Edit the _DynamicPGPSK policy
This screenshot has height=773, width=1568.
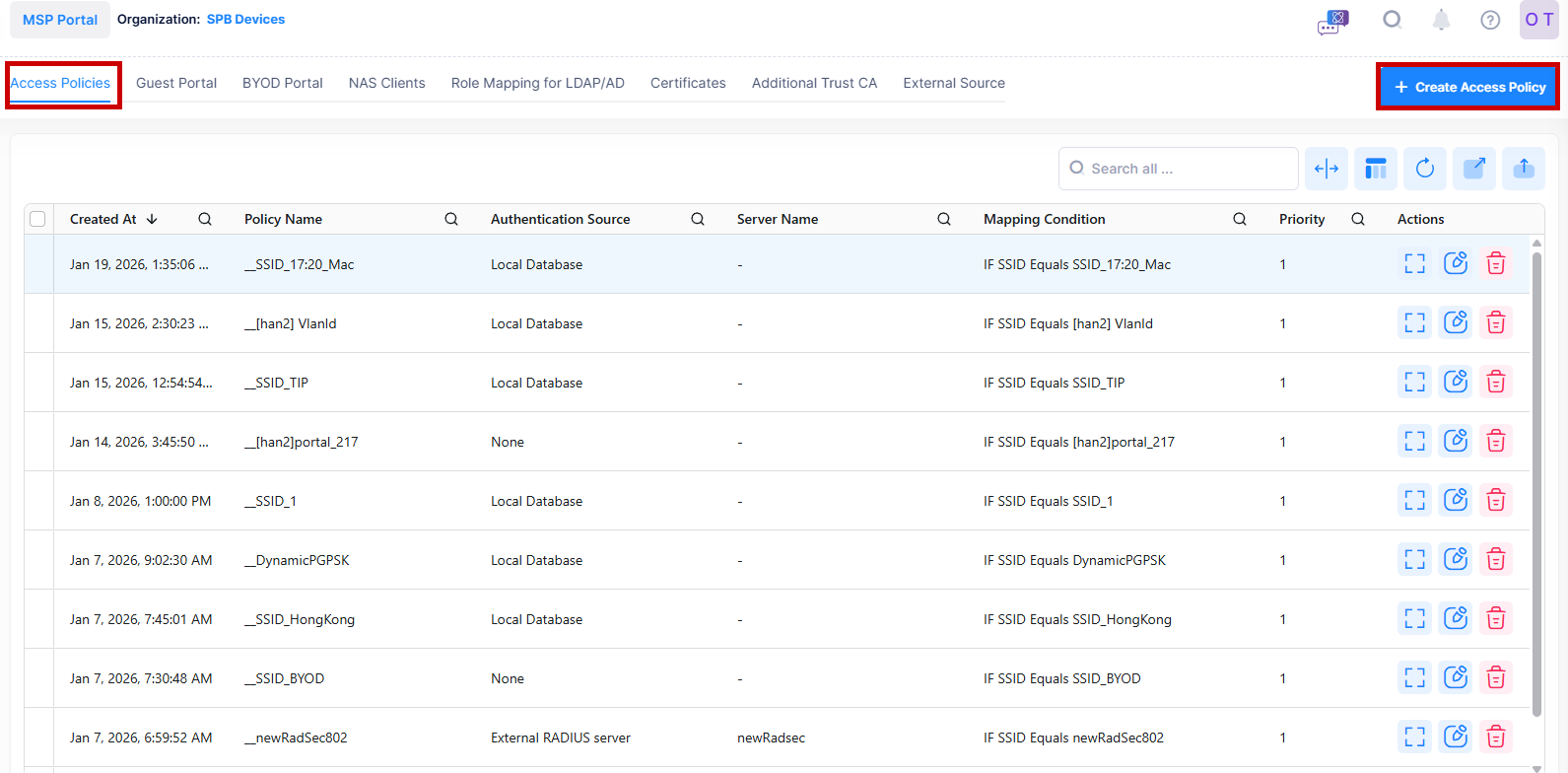tap(1456, 559)
